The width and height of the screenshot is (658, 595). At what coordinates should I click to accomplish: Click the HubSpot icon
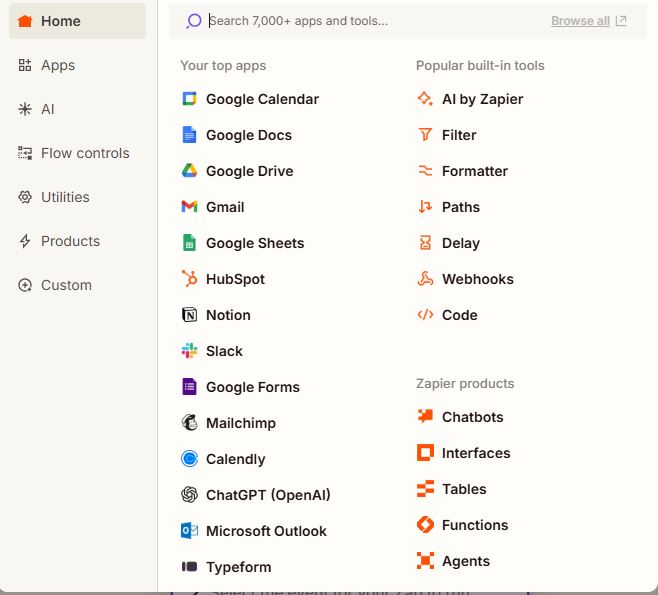pos(189,279)
